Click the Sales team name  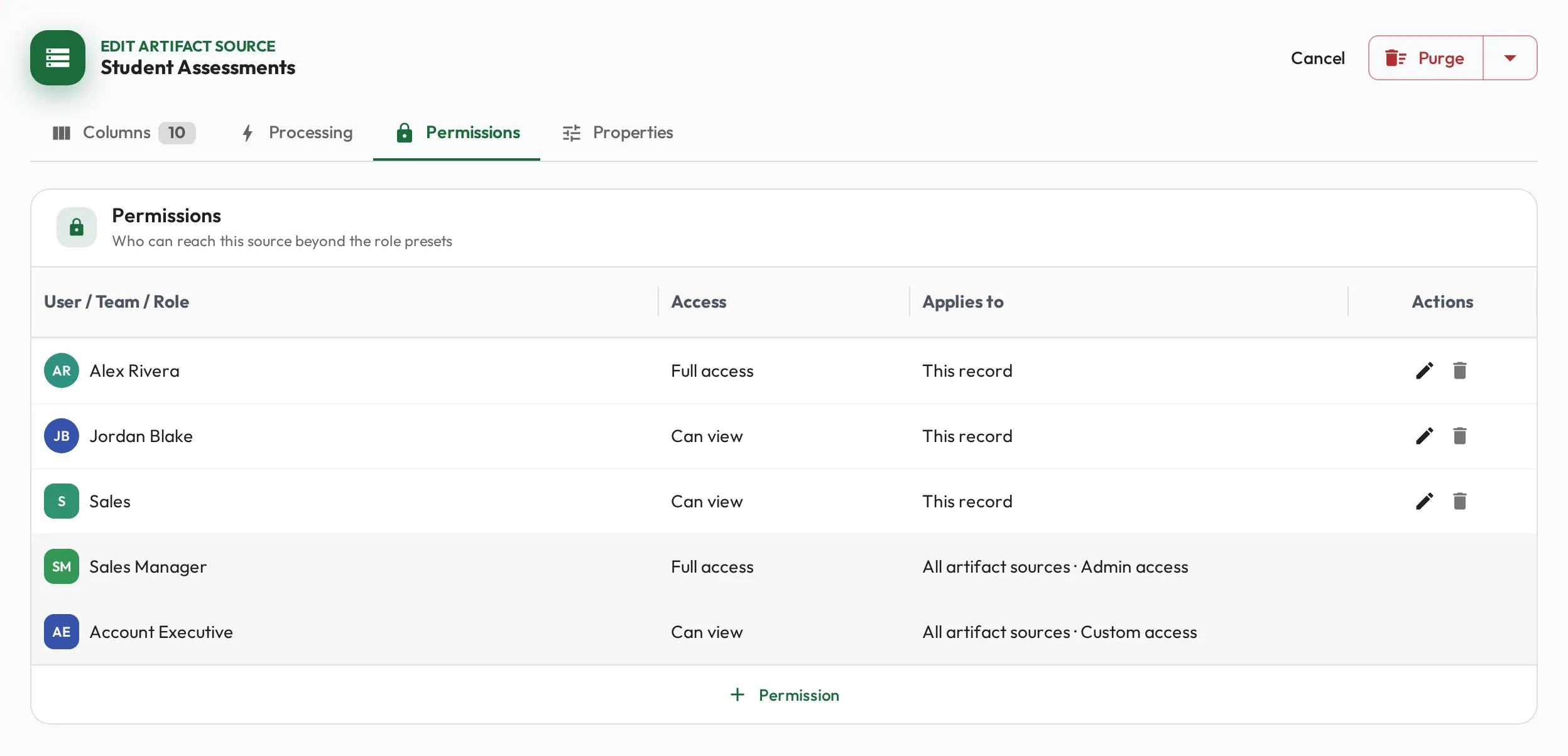point(110,502)
